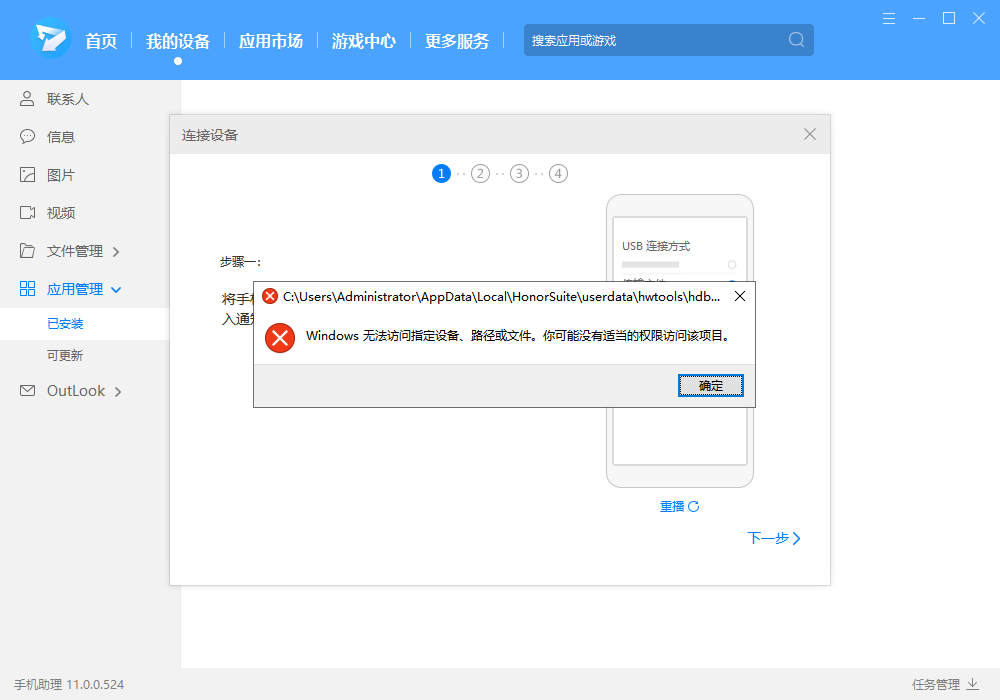The height and width of the screenshot is (700, 1000).
Task: Maximize the HiSuite window
Action: coord(949,18)
